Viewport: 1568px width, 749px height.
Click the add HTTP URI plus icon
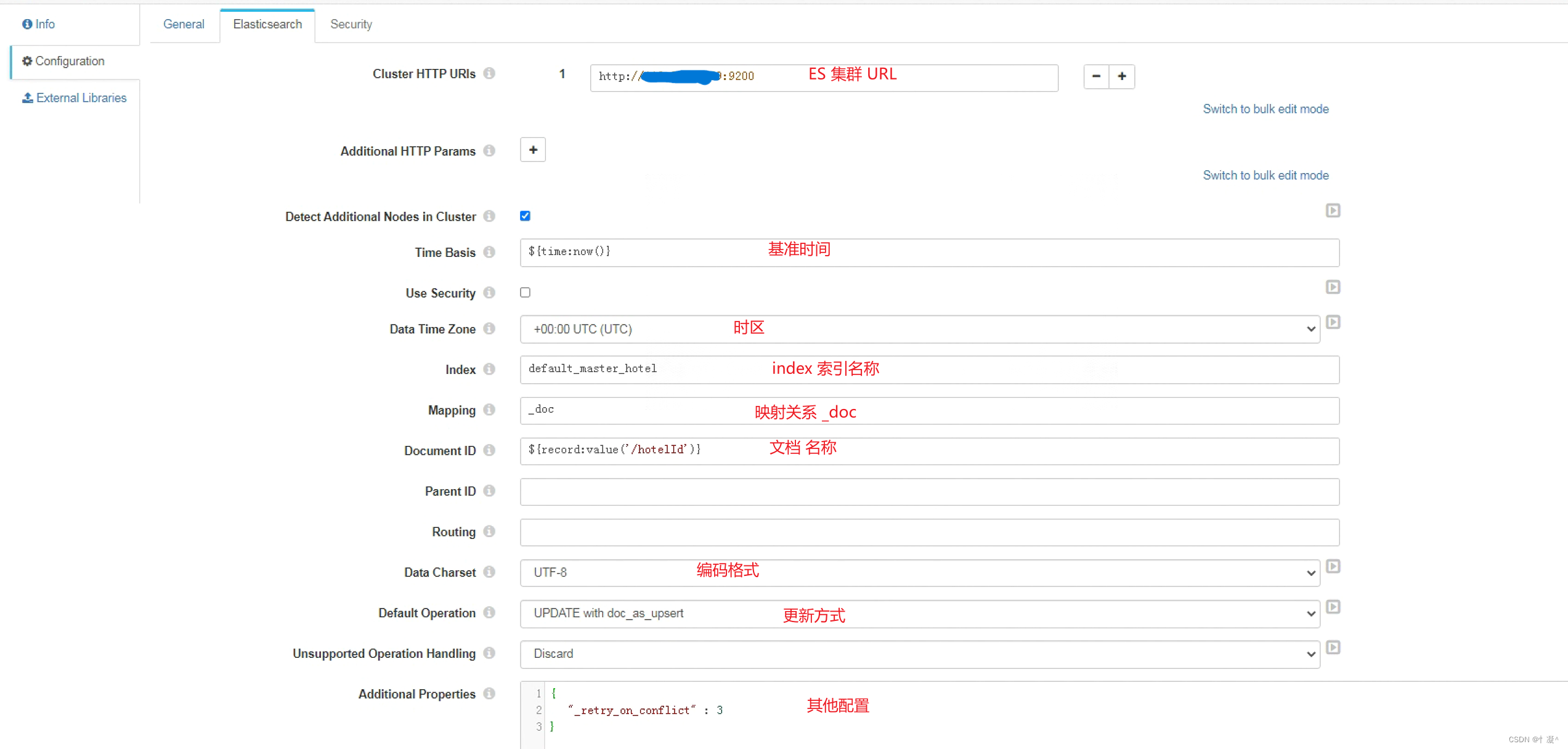point(1122,75)
